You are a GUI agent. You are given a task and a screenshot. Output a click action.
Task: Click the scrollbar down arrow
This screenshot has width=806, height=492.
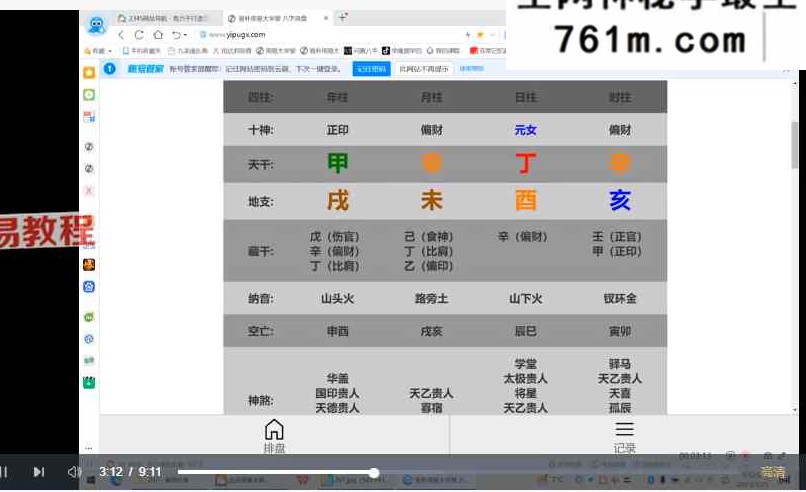pos(794,410)
